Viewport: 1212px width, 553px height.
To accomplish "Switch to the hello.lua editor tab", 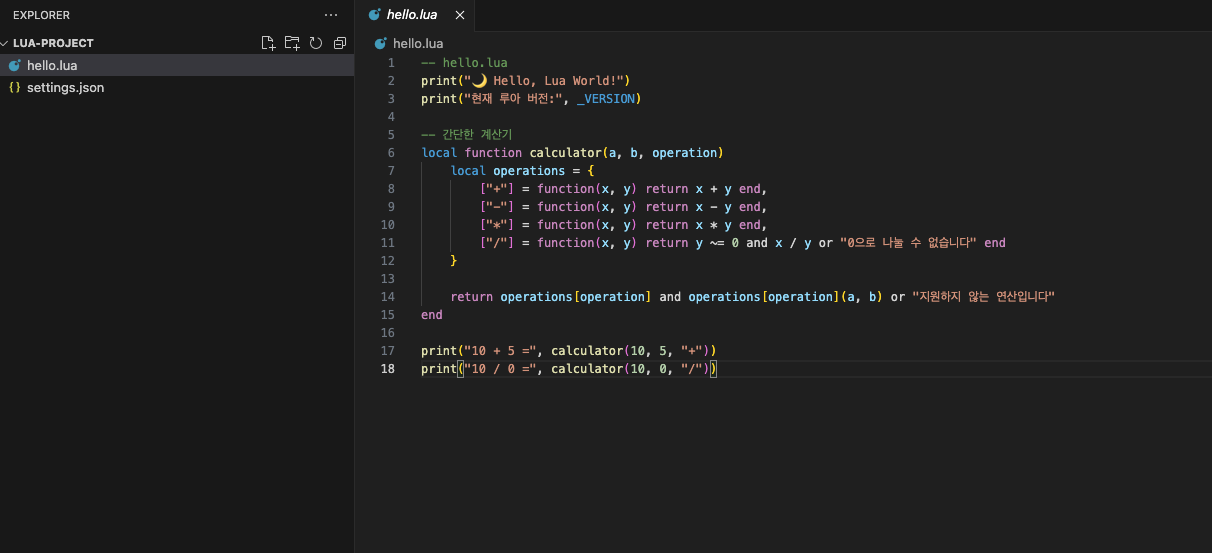I will 416,15.
